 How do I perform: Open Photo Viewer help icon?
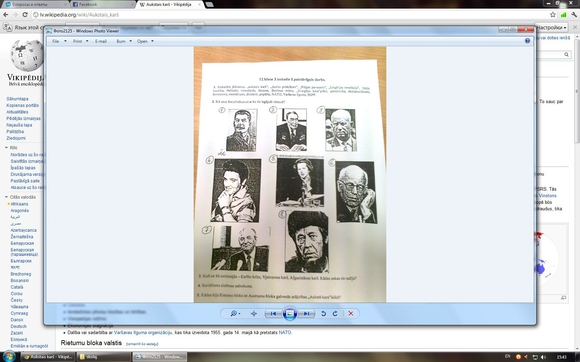[527, 41]
